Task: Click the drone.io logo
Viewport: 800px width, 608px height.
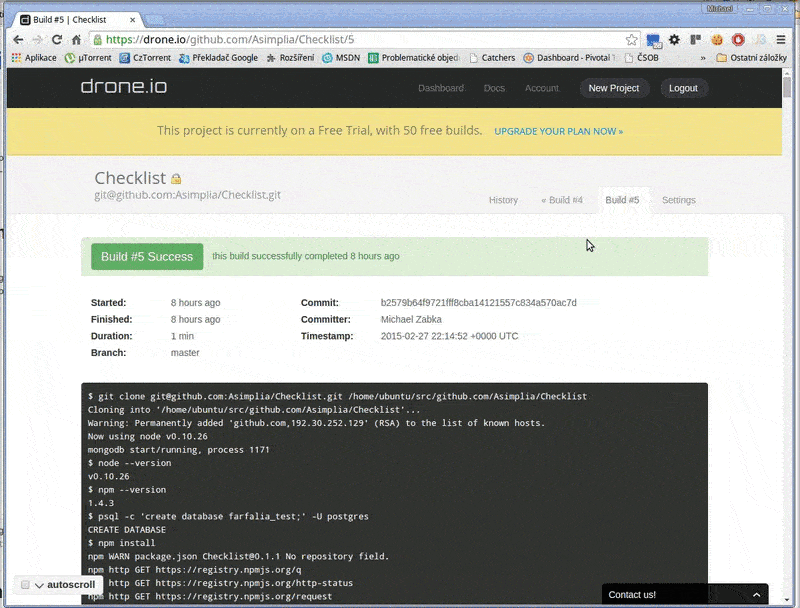Action: click(x=124, y=86)
